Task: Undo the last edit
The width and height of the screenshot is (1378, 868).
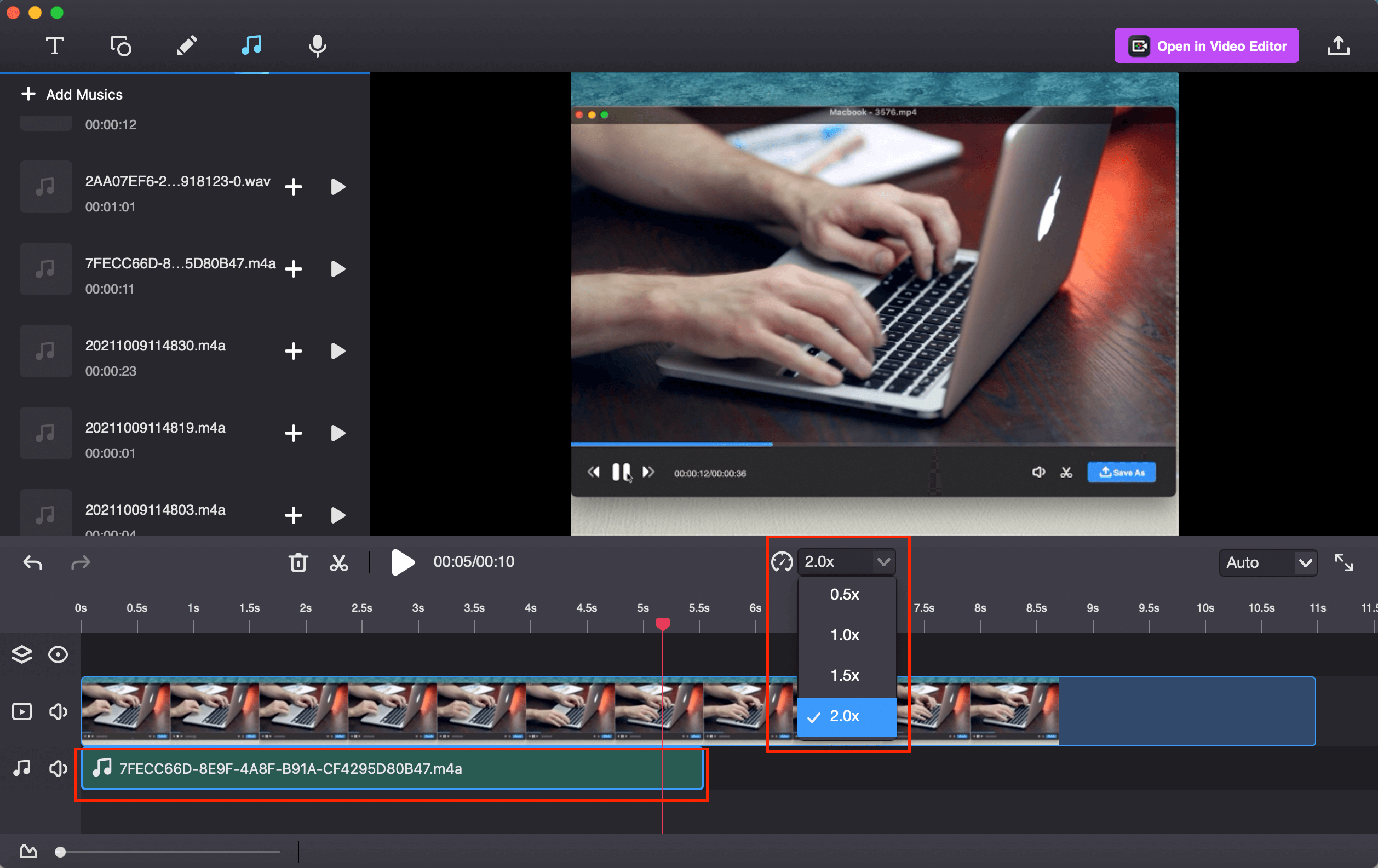Action: point(33,562)
